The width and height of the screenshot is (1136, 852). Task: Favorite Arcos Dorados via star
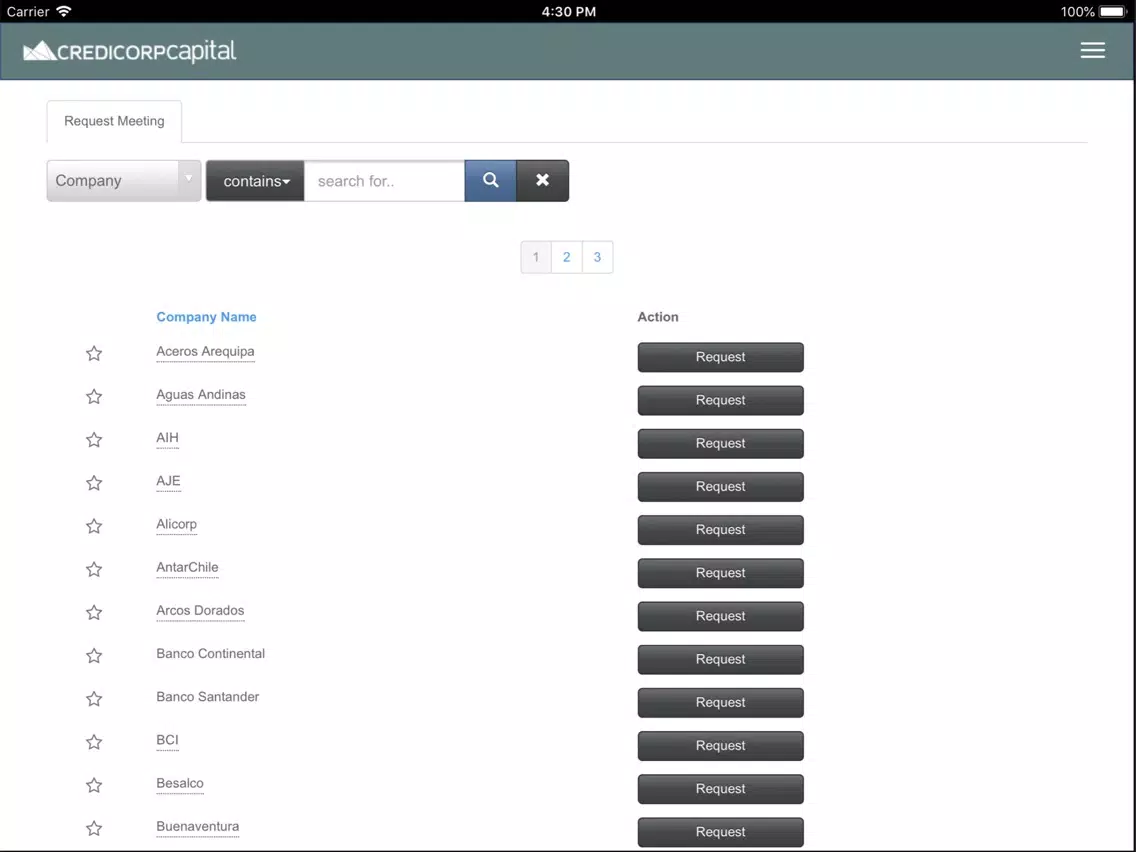[x=94, y=613]
